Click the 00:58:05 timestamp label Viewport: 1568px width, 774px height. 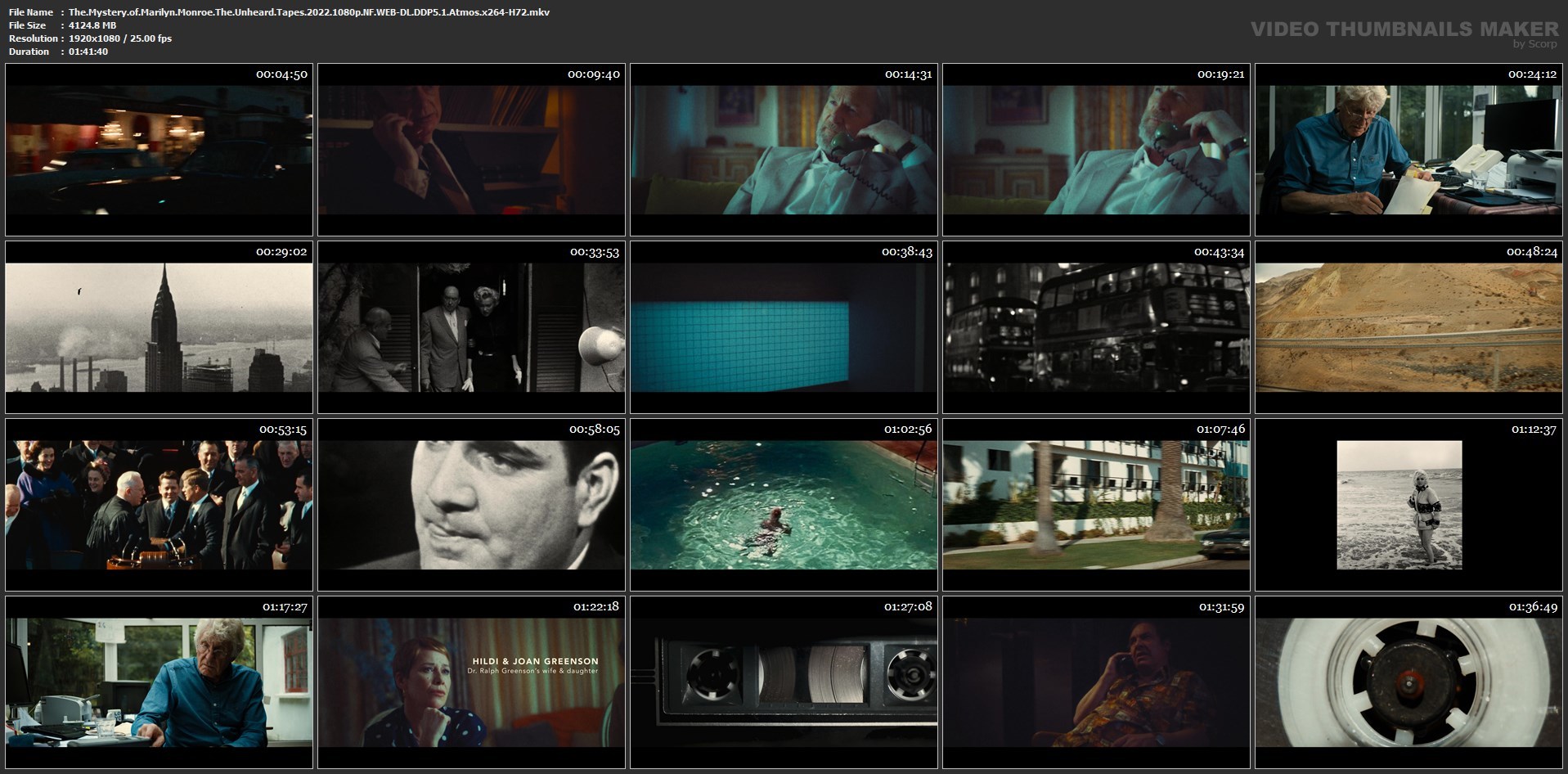point(595,430)
